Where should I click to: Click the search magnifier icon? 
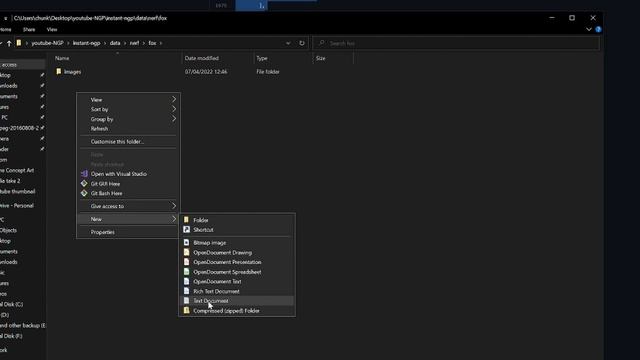tap(322, 43)
